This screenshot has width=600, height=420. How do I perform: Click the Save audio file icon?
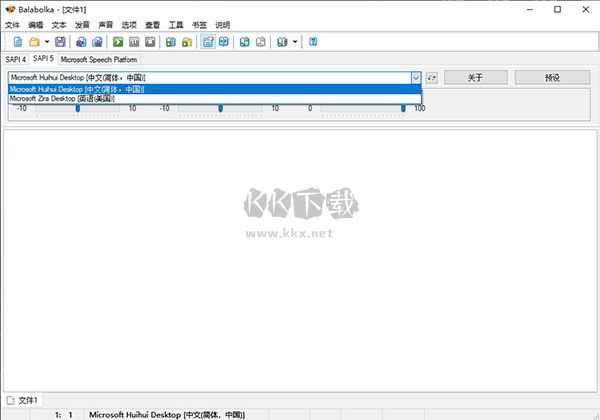click(81, 42)
